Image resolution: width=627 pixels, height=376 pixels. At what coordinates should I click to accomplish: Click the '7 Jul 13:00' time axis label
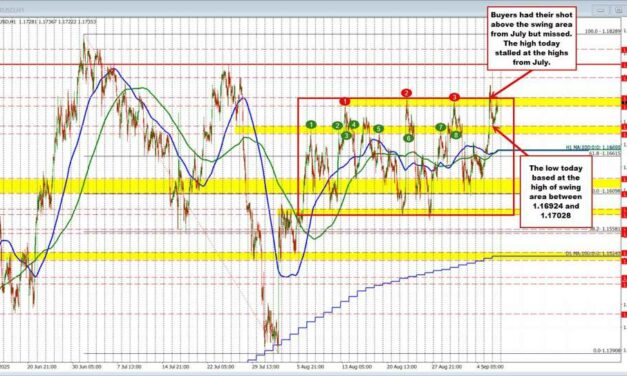point(129,366)
